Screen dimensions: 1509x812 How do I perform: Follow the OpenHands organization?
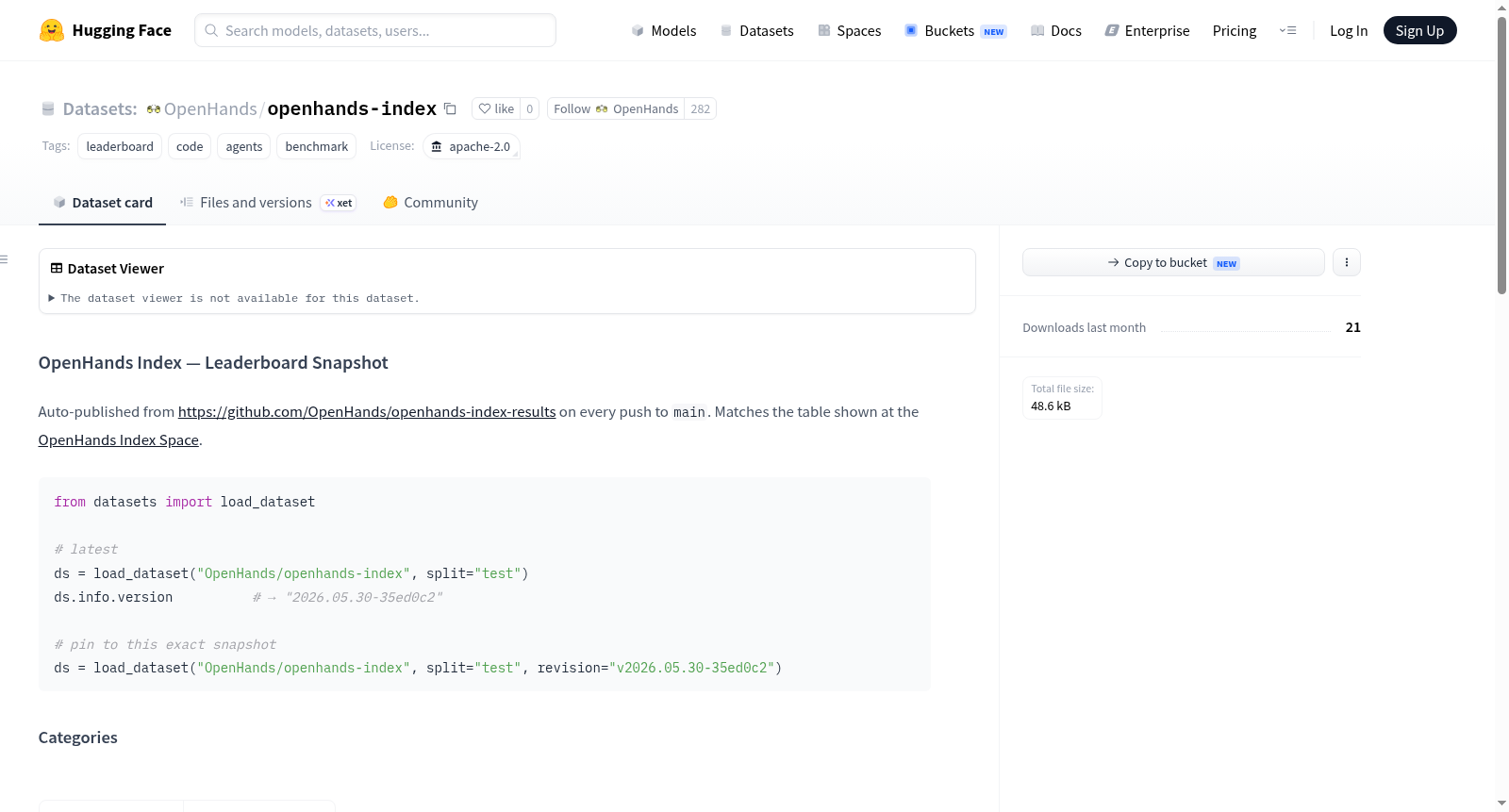616,108
